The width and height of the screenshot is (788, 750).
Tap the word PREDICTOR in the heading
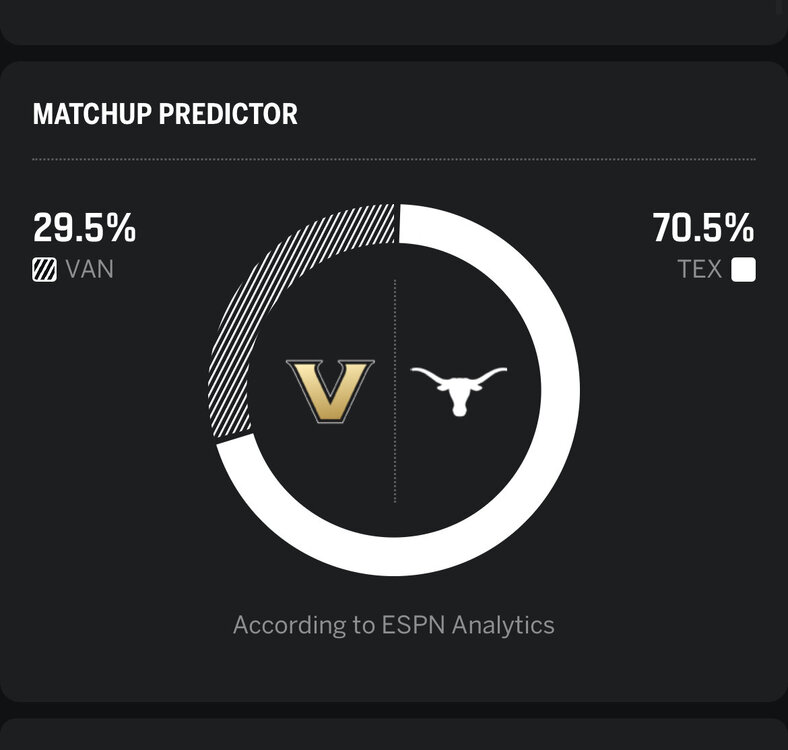228,114
